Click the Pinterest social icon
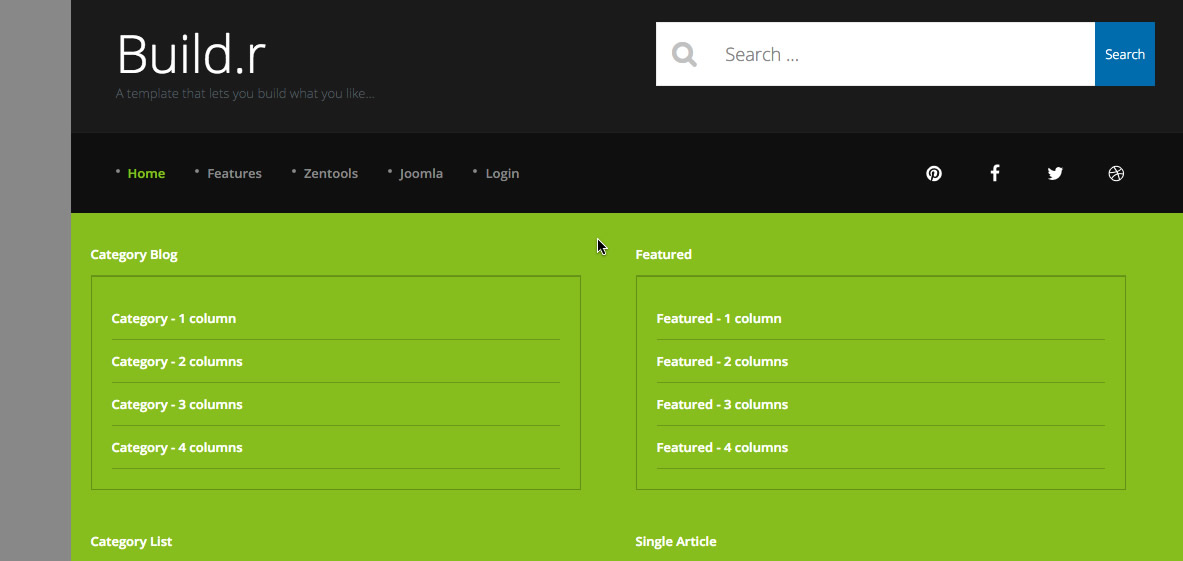1183x561 pixels. [x=933, y=173]
